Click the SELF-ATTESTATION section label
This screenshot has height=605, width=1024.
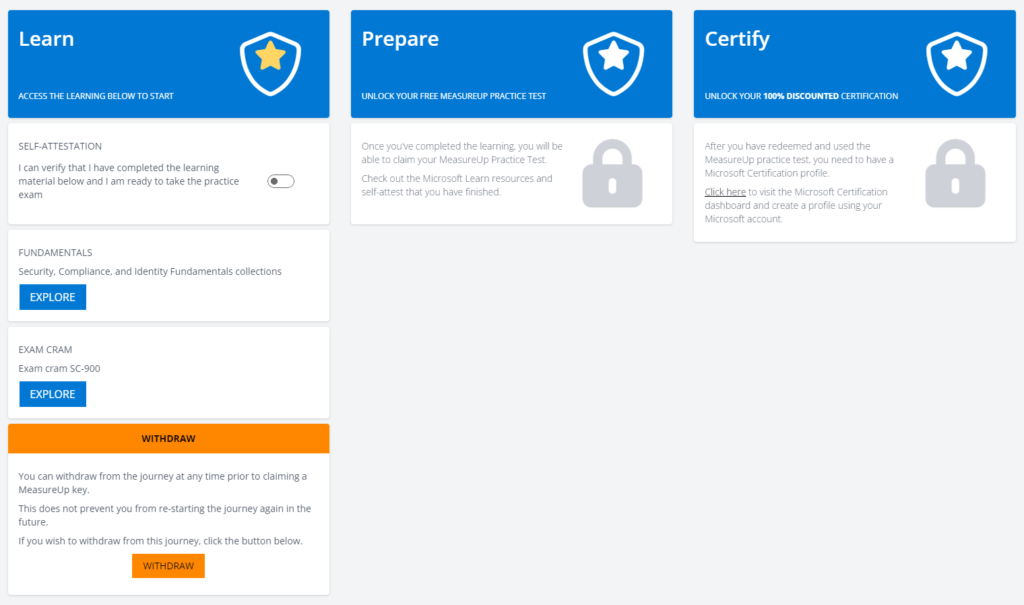click(60, 146)
